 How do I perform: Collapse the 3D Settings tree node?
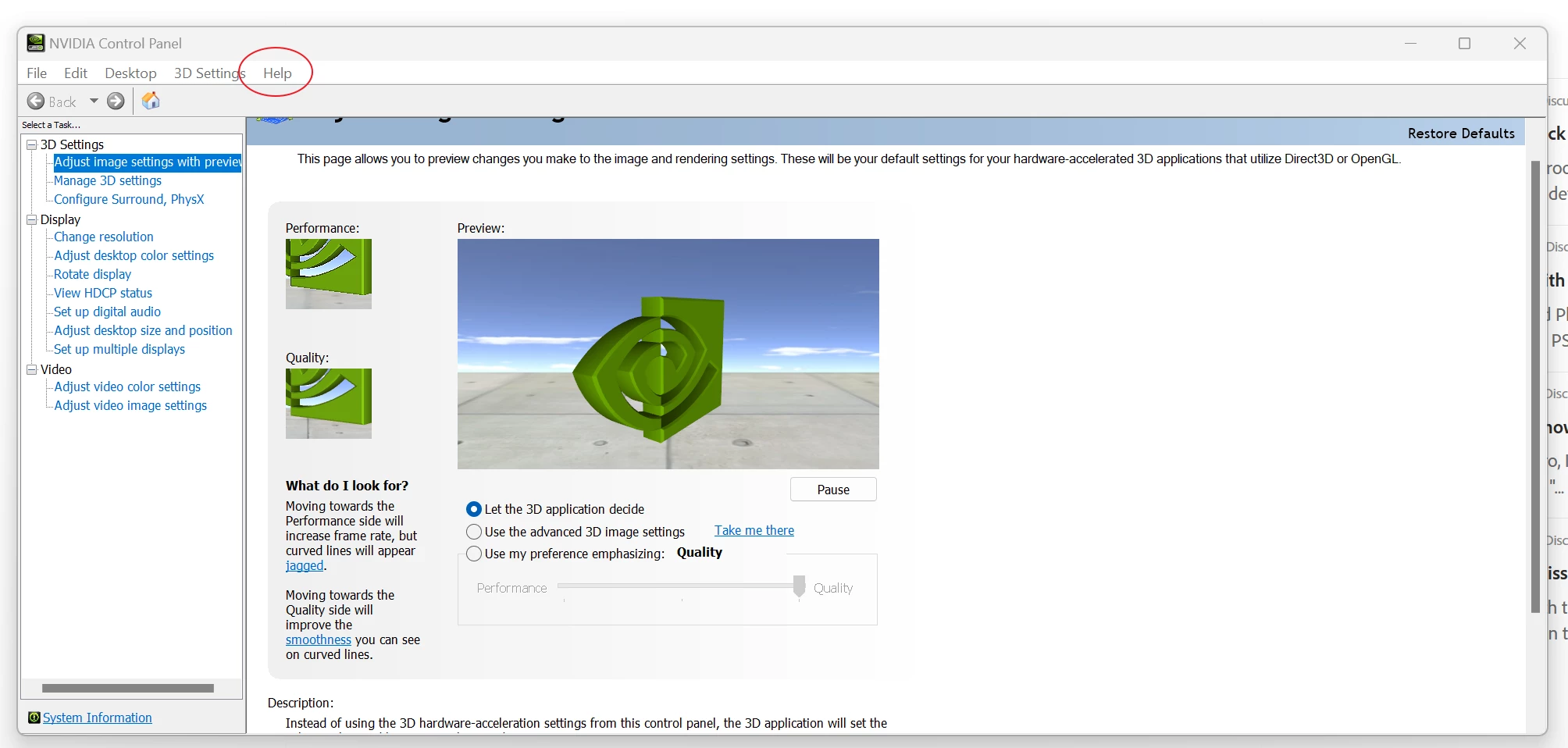32,144
